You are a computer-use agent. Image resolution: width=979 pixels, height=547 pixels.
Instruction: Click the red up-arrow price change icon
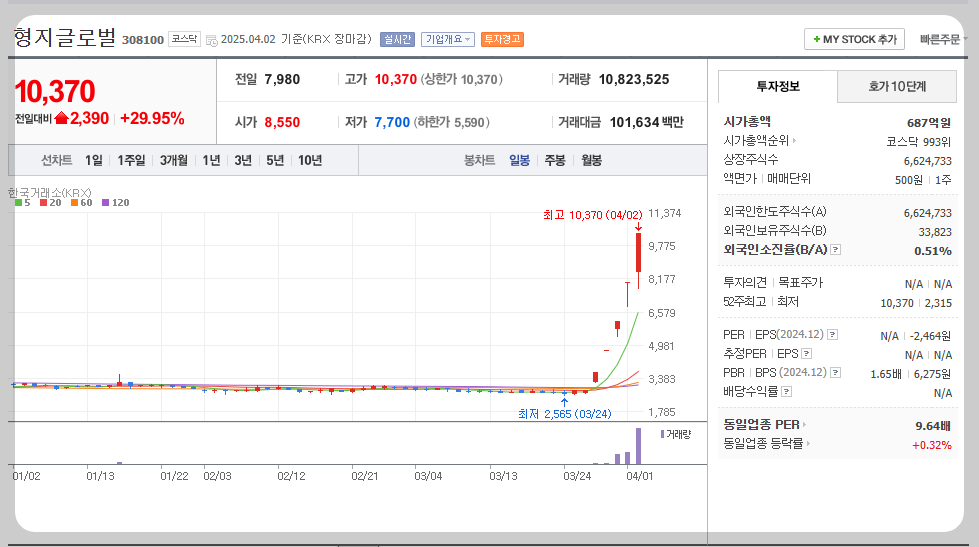(61, 117)
